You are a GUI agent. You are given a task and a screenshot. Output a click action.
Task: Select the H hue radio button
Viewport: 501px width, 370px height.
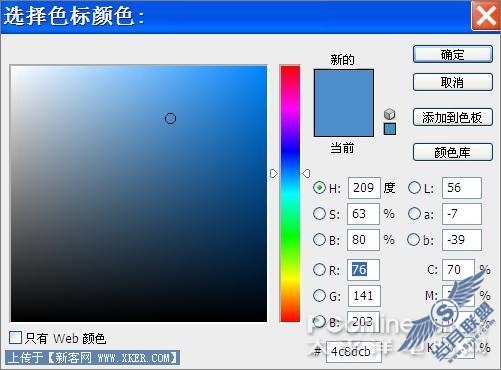pos(319,188)
